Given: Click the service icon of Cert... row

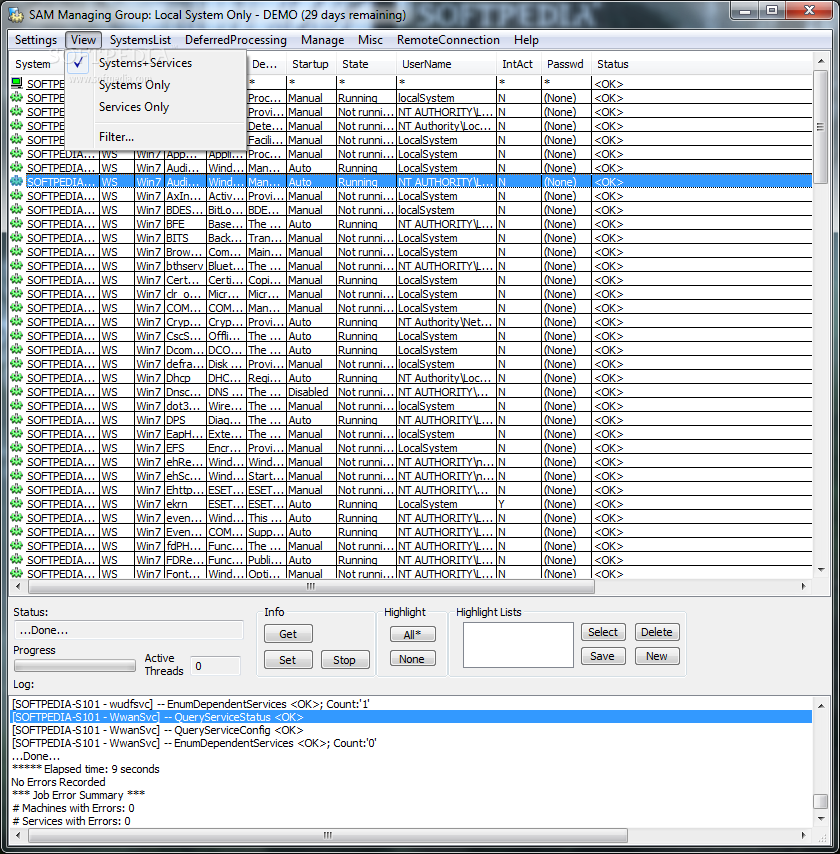Looking at the screenshot, I should [17, 279].
